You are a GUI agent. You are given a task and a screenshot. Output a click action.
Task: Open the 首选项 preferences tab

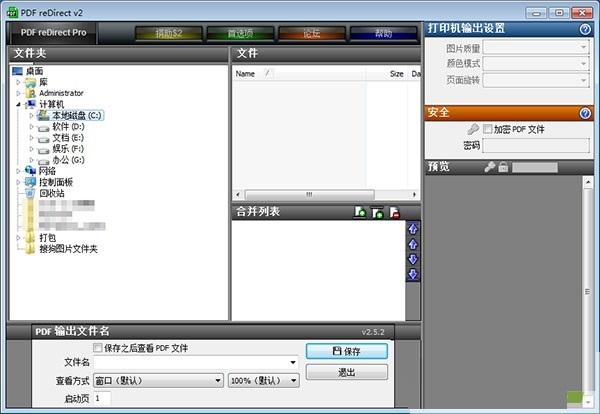(240, 34)
